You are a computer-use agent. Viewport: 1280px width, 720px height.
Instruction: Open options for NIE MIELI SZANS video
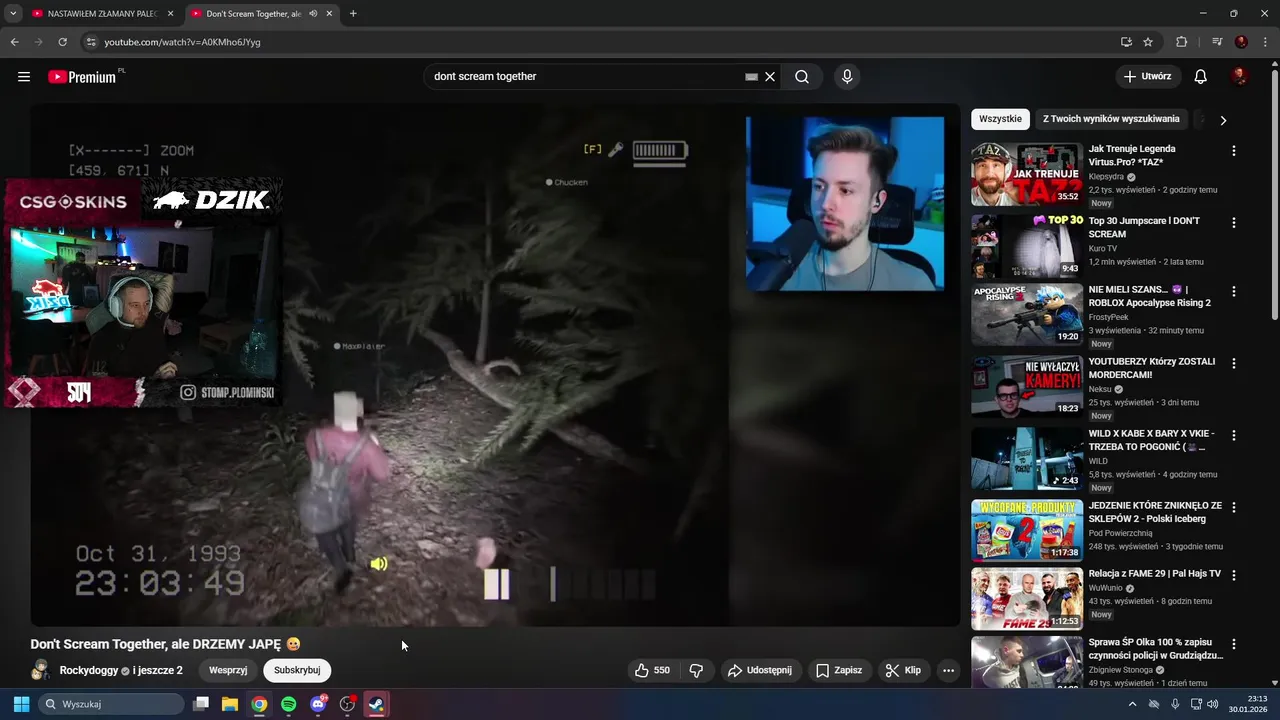(1233, 291)
